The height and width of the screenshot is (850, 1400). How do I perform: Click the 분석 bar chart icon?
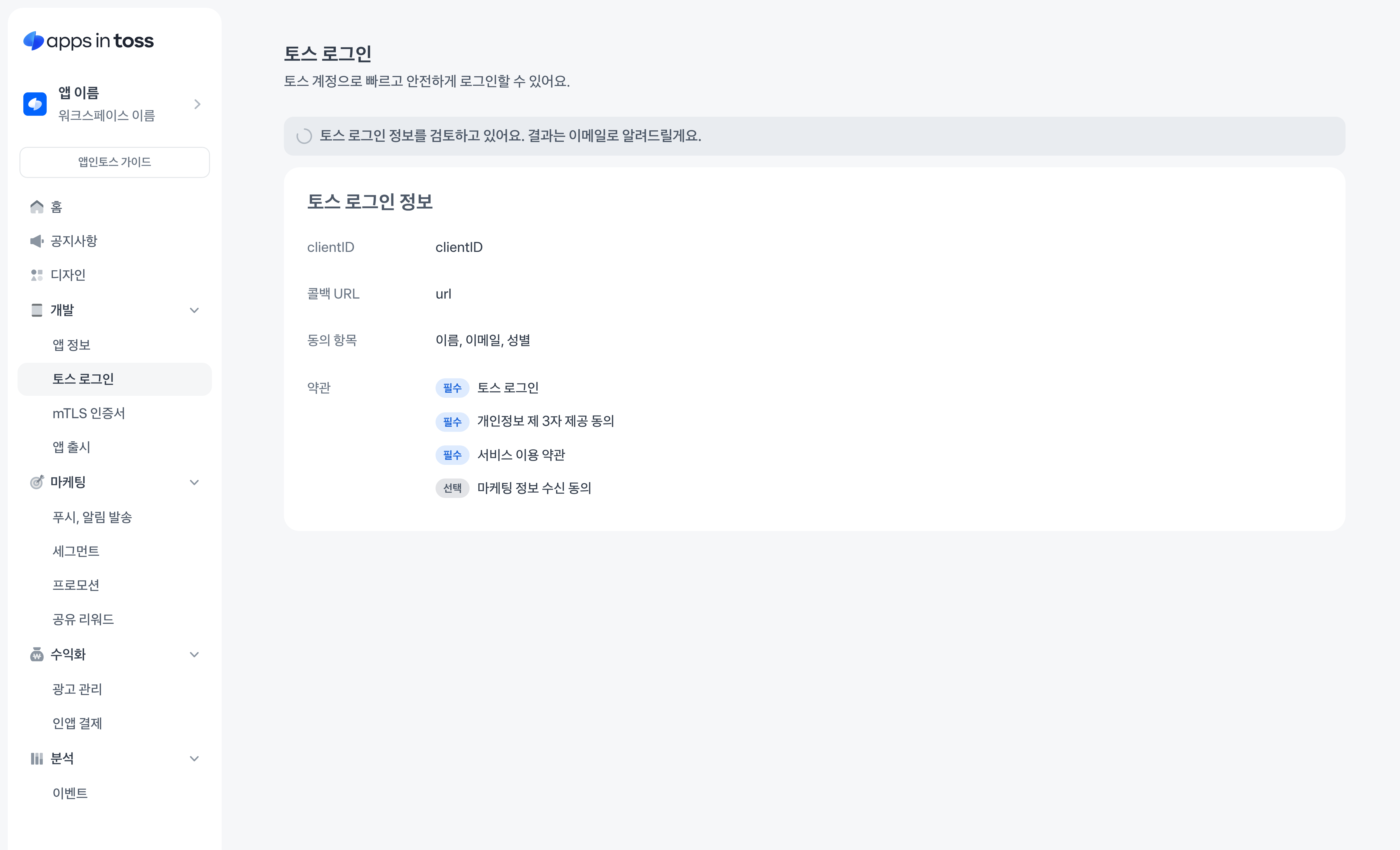click(37, 759)
